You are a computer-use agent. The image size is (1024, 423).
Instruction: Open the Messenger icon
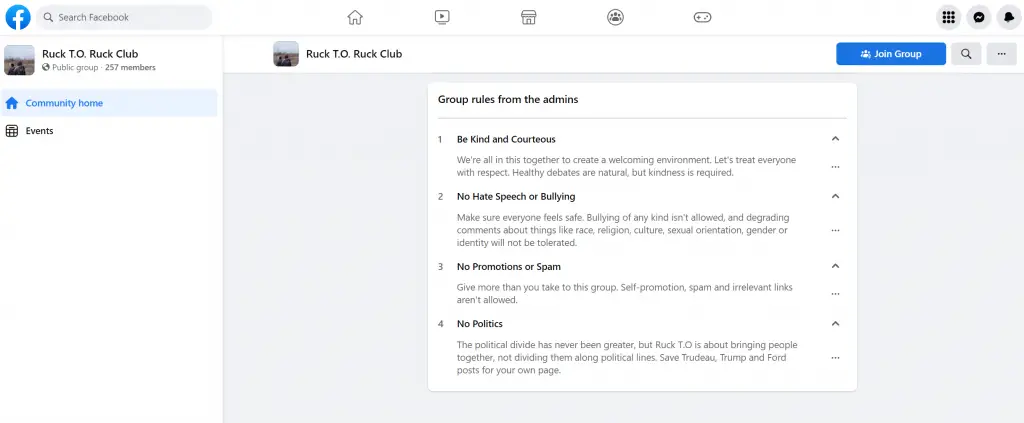[x=979, y=18]
